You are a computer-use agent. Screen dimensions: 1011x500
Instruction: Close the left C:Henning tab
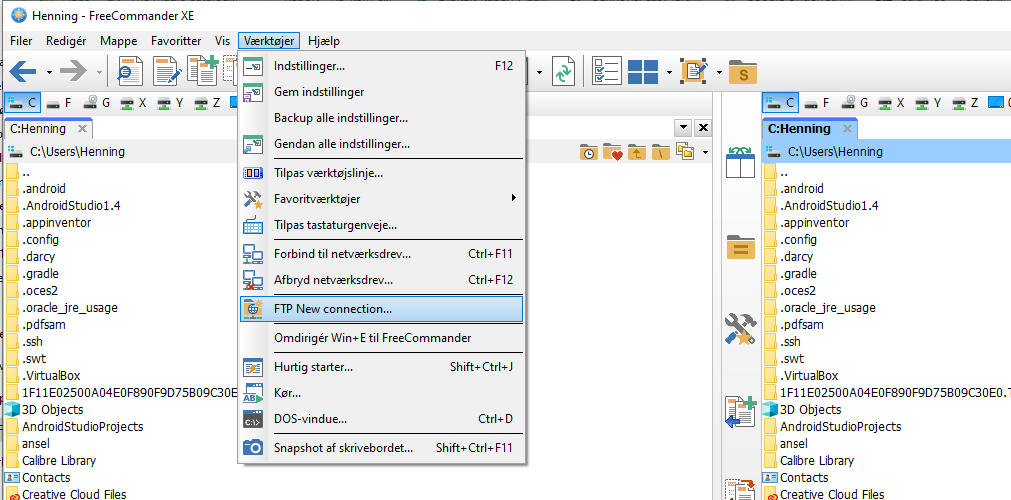[x=83, y=128]
